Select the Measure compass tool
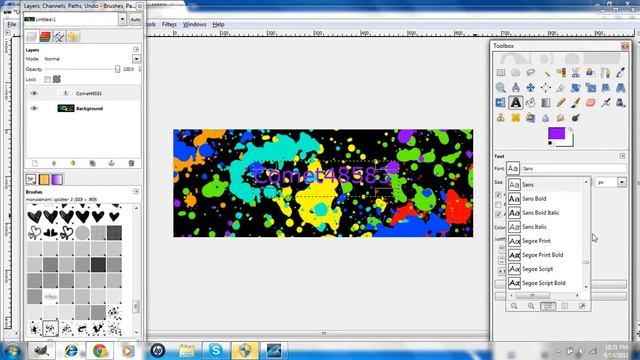 (x=516, y=87)
